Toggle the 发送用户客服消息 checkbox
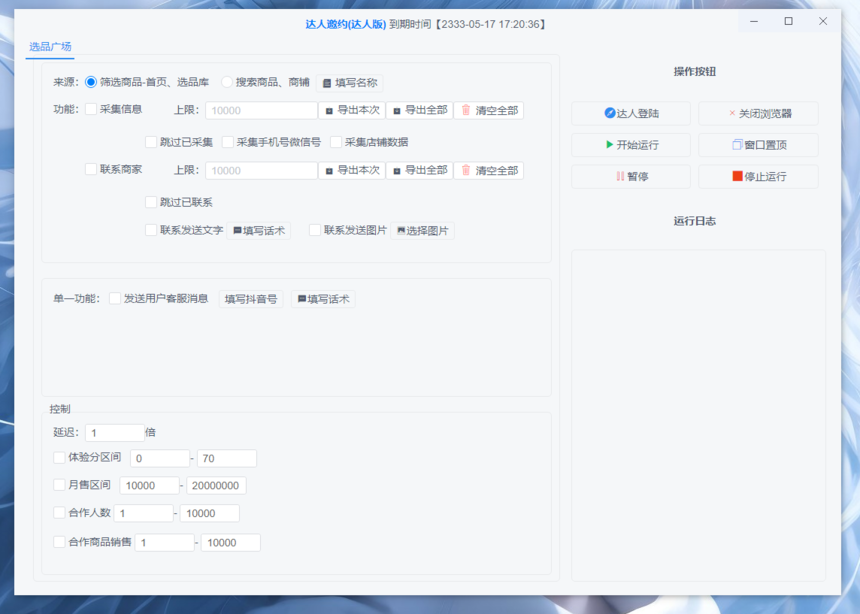This screenshot has width=860, height=614. 115,298
